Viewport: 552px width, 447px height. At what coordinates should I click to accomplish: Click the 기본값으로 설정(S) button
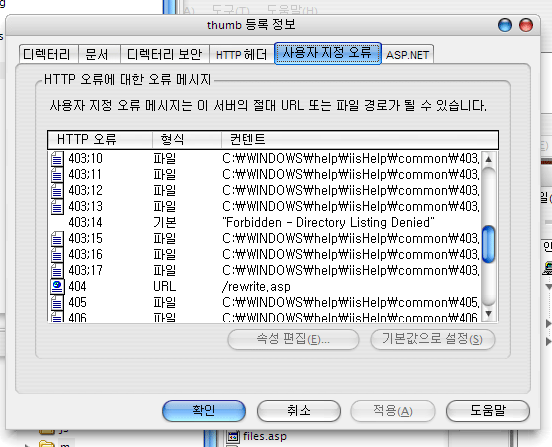click(x=433, y=339)
